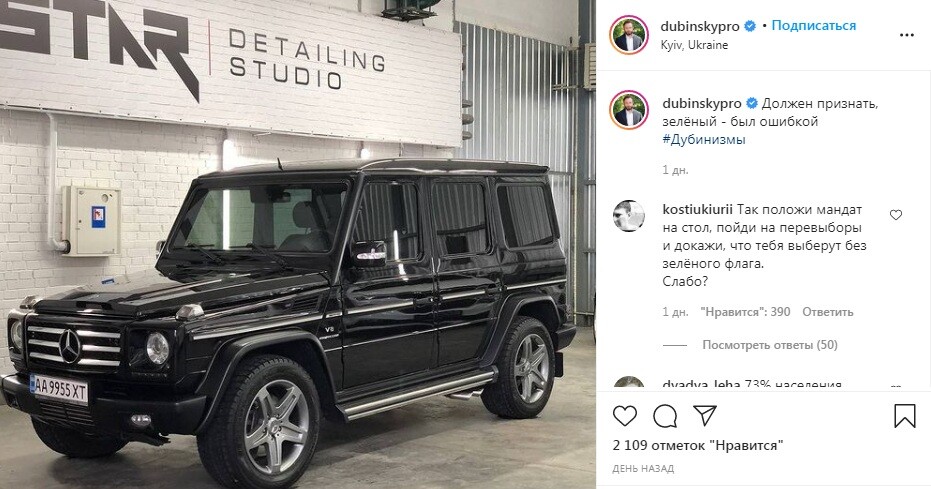Expand replies with Посмотреть ответы (50)
Image resolution: width=931 pixels, height=489 pixels.
(x=770, y=345)
